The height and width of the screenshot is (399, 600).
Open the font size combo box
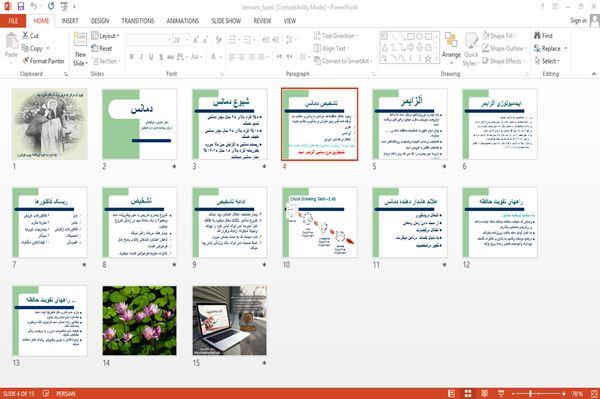click(181, 40)
